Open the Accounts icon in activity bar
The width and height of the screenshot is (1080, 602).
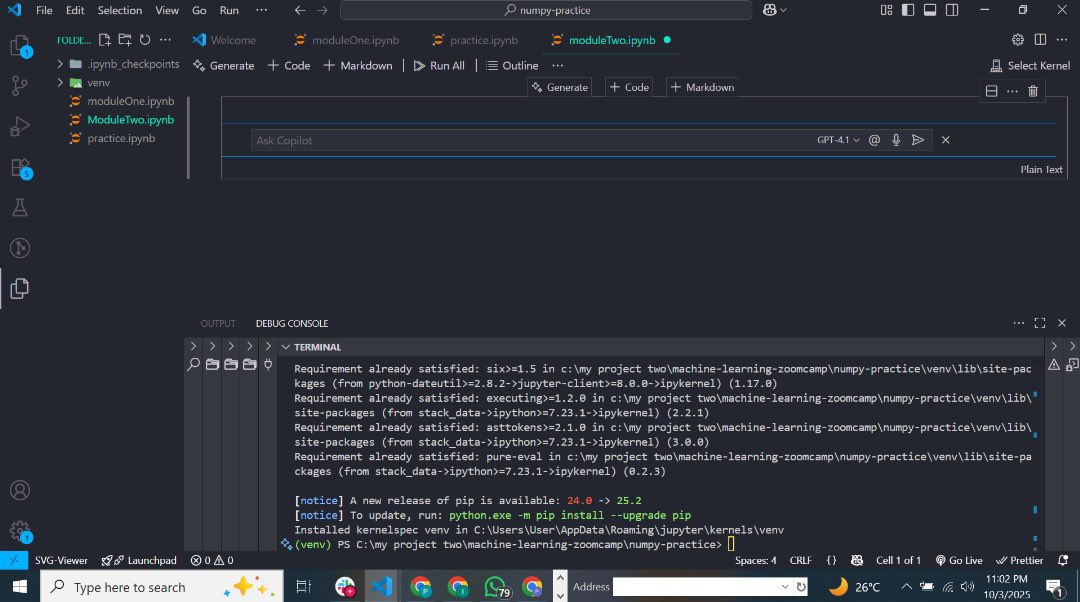[19, 490]
